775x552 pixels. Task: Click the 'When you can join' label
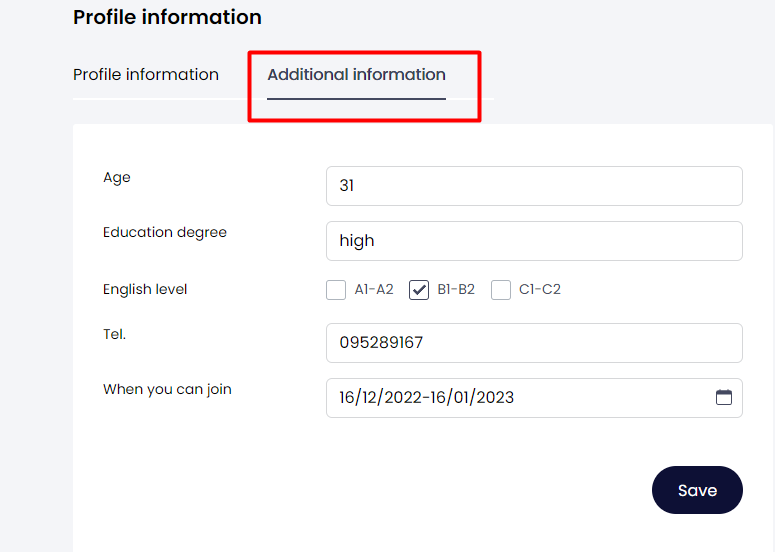coord(167,390)
